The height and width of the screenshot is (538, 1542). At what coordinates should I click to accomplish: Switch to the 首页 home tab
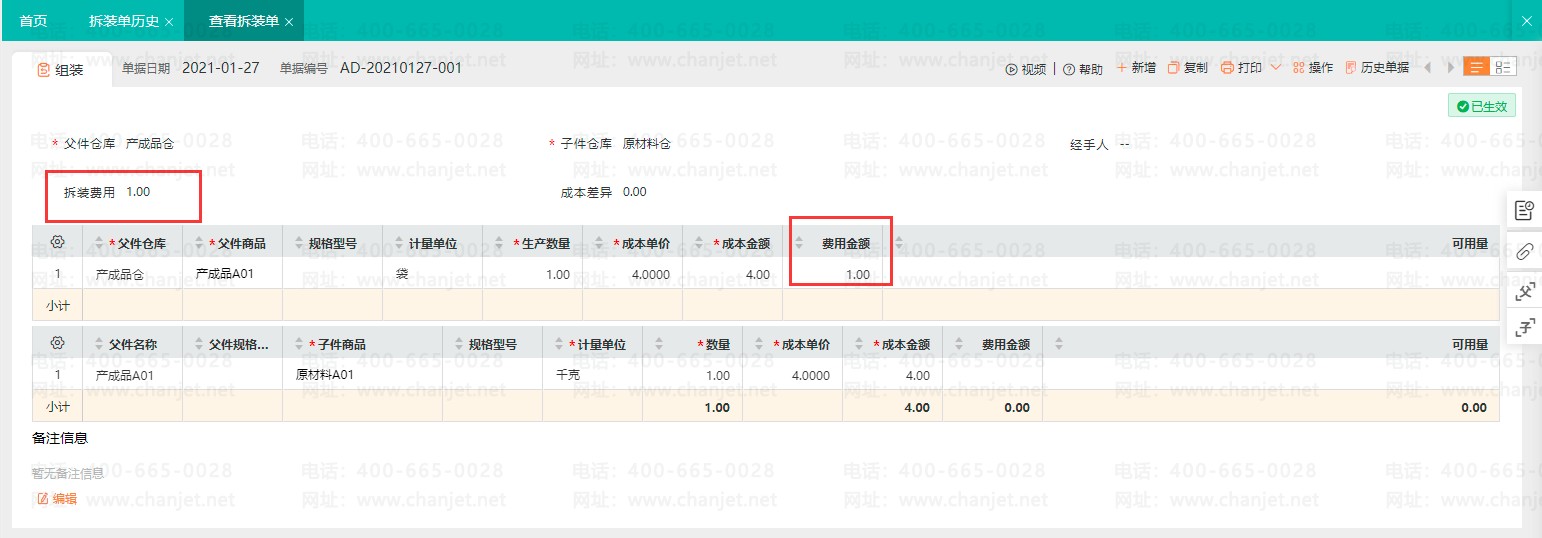[33, 21]
